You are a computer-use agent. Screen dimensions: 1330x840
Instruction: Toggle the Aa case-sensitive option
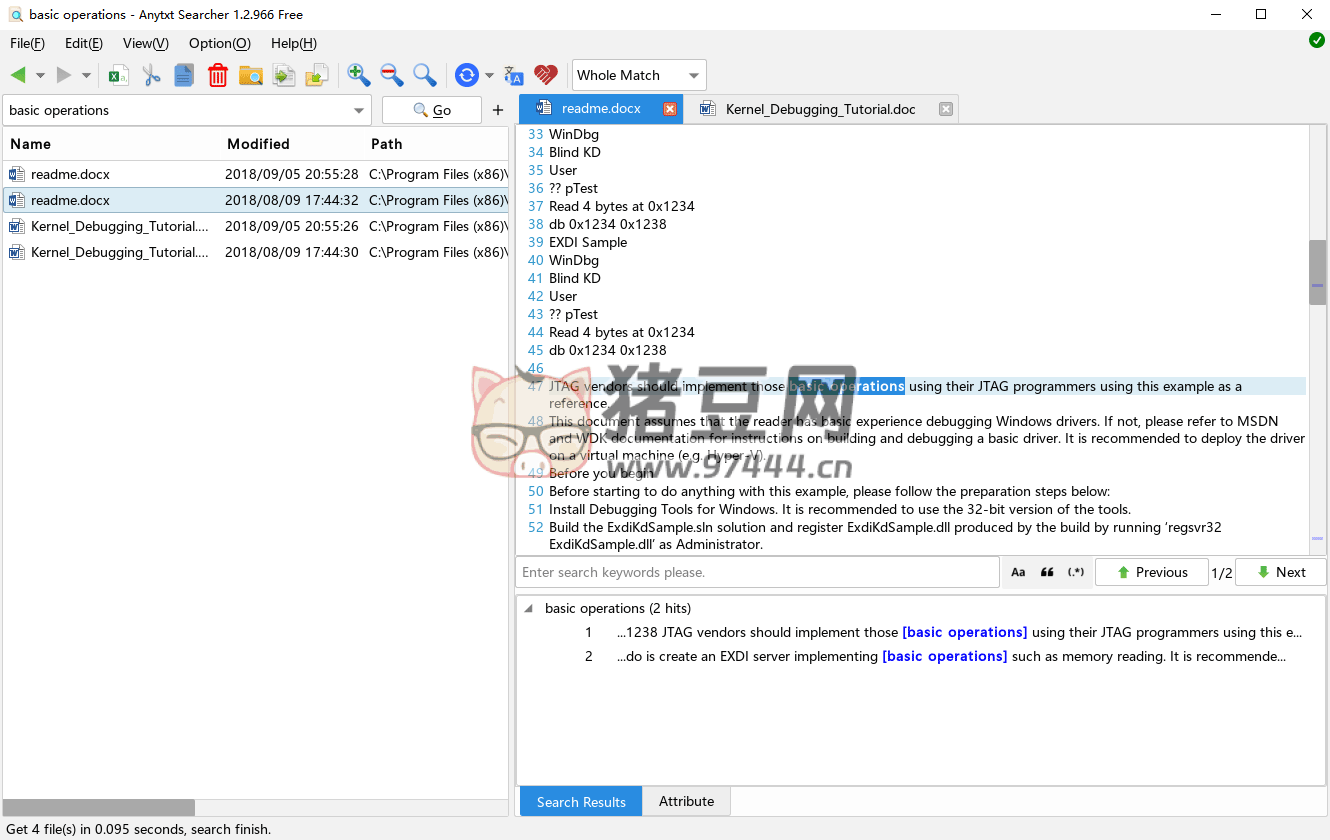pyautogui.click(x=1018, y=572)
